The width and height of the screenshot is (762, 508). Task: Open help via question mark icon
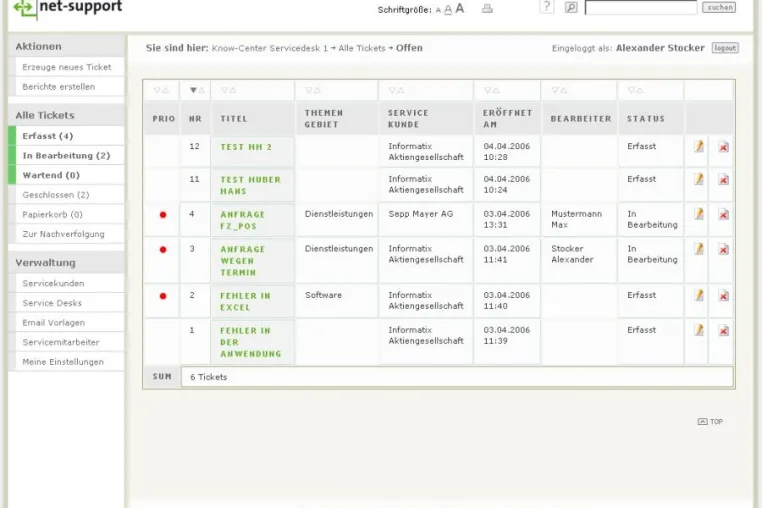pos(547,7)
